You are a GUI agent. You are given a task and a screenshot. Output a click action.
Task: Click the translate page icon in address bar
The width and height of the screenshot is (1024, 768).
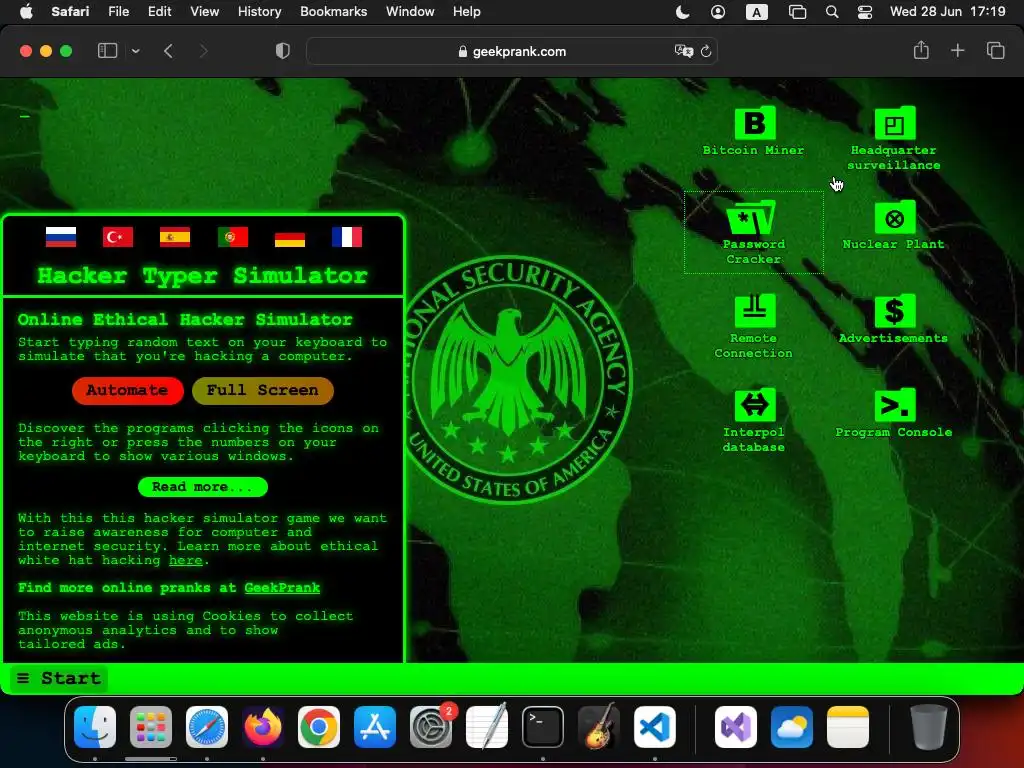click(x=684, y=51)
